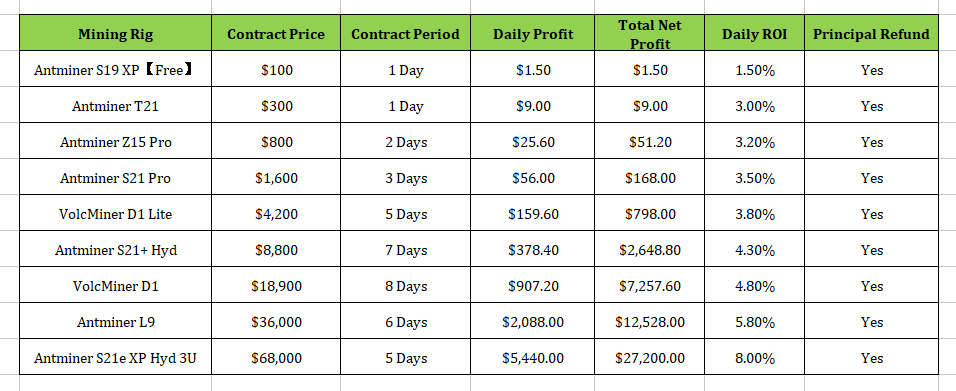This screenshot has height=391, width=956.
Task: Click the $7,257.60 total net profit cell
Action: coord(649,285)
